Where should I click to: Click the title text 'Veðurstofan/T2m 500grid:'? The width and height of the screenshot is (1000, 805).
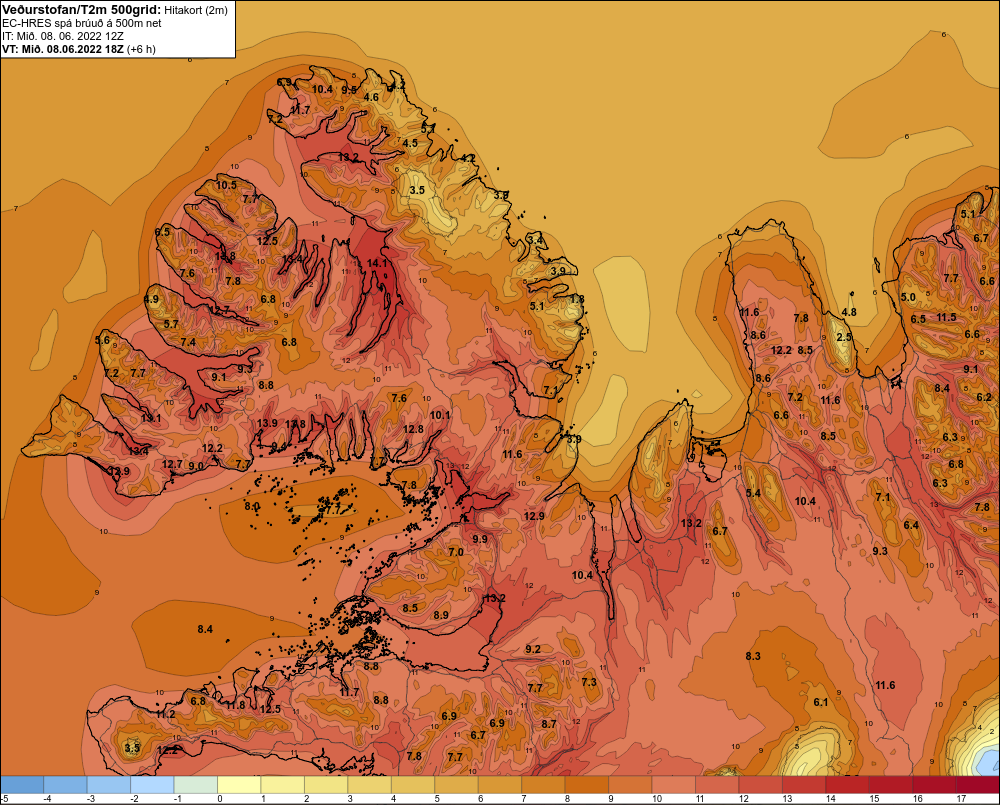pos(81,10)
